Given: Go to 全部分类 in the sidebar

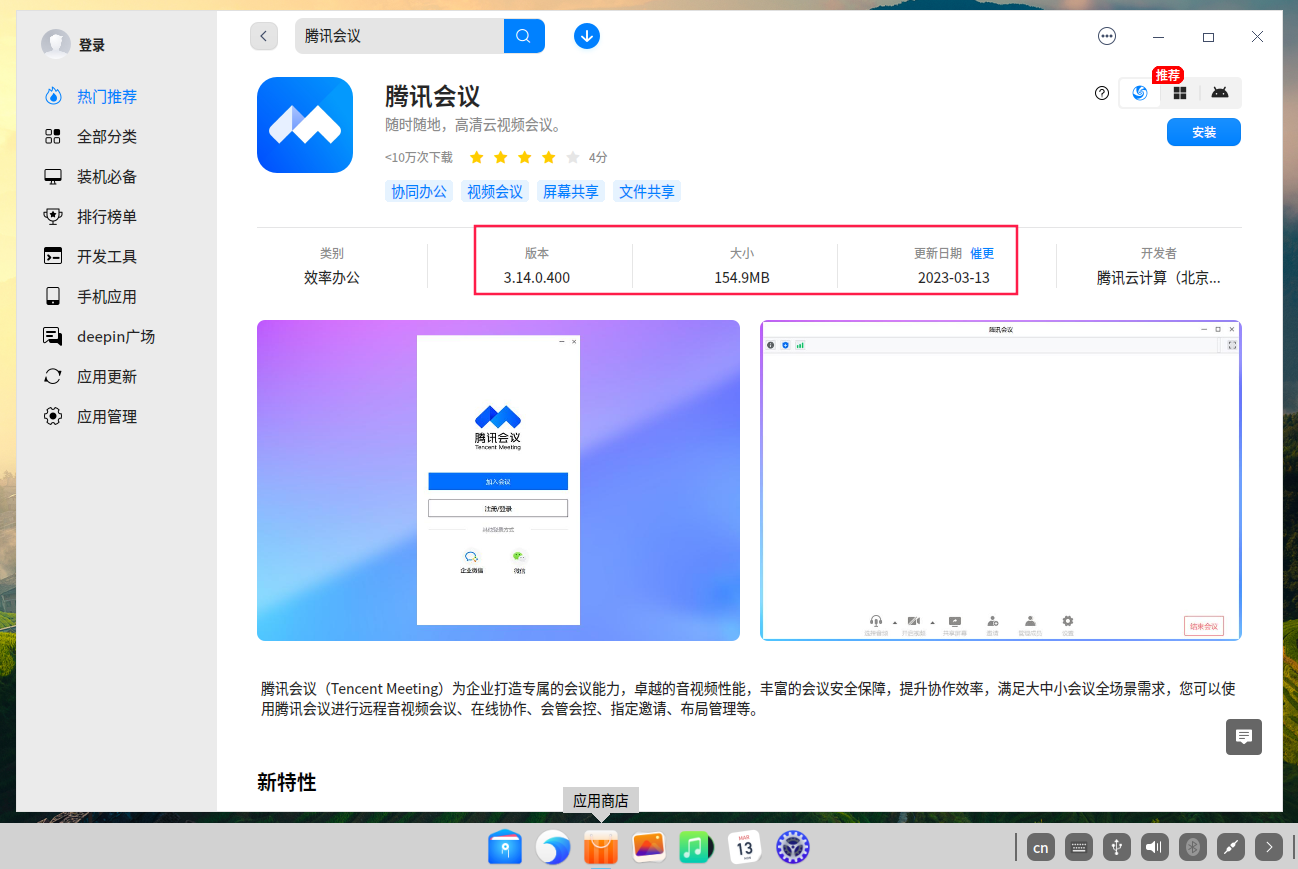Looking at the screenshot, I should coord(107,137).
